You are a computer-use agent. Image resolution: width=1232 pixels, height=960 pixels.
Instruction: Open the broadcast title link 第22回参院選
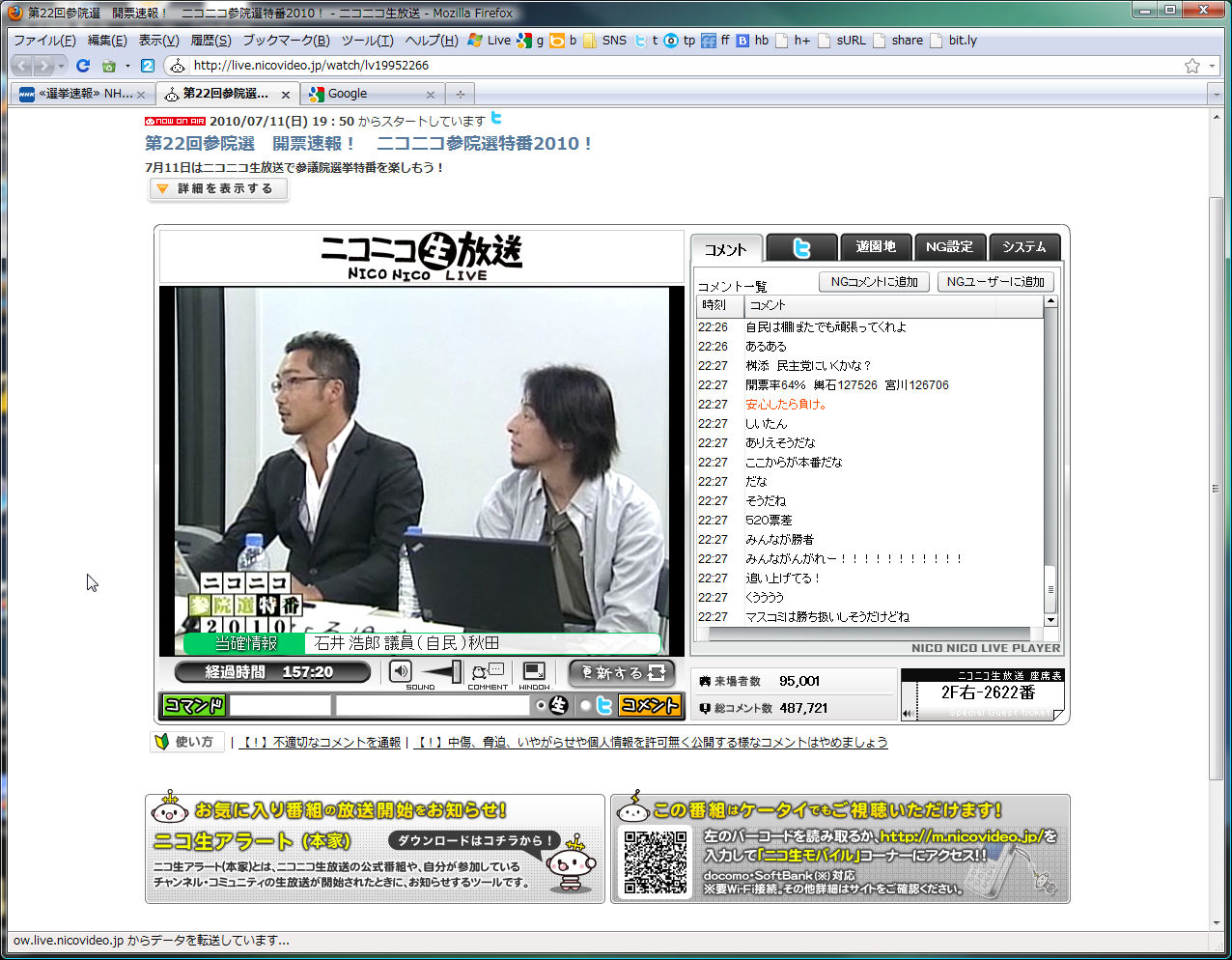tap(368, 144)
